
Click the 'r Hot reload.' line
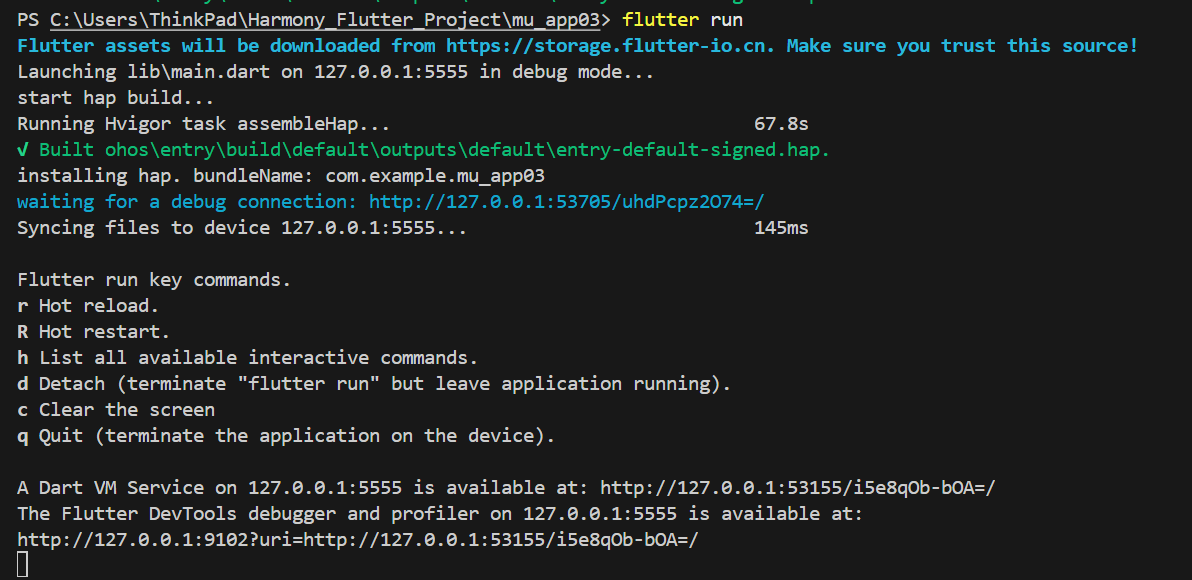(88, 306)
